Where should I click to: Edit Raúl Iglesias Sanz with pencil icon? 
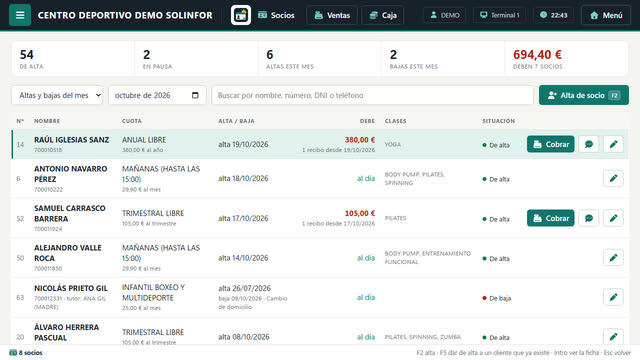click(x=613, y=144)
